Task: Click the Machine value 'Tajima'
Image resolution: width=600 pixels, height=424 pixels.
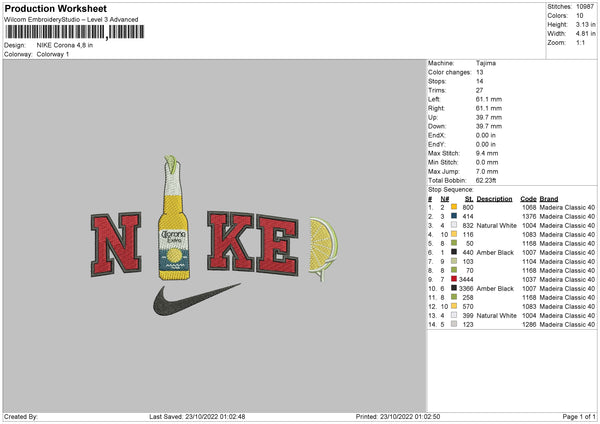Action: click(x=486, y=63)
